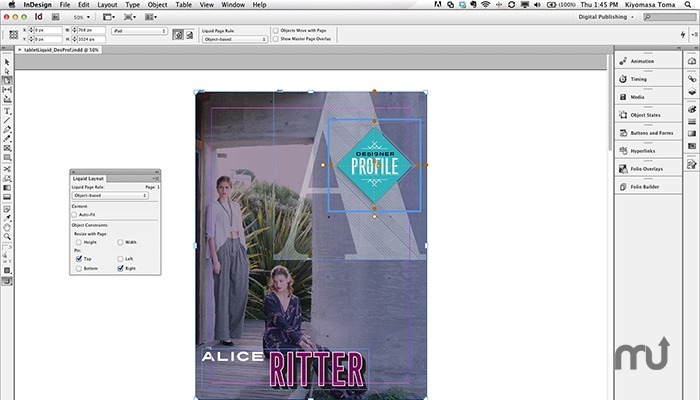Enable Show Master Page Overlay
Viewport: 700px width, 400px height.
[x=275, y=39]
